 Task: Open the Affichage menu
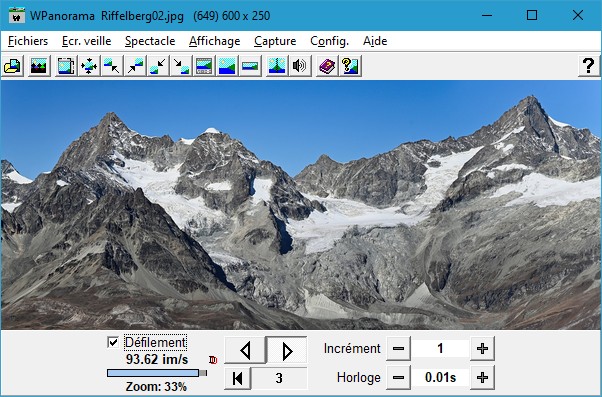coord(215,41)
